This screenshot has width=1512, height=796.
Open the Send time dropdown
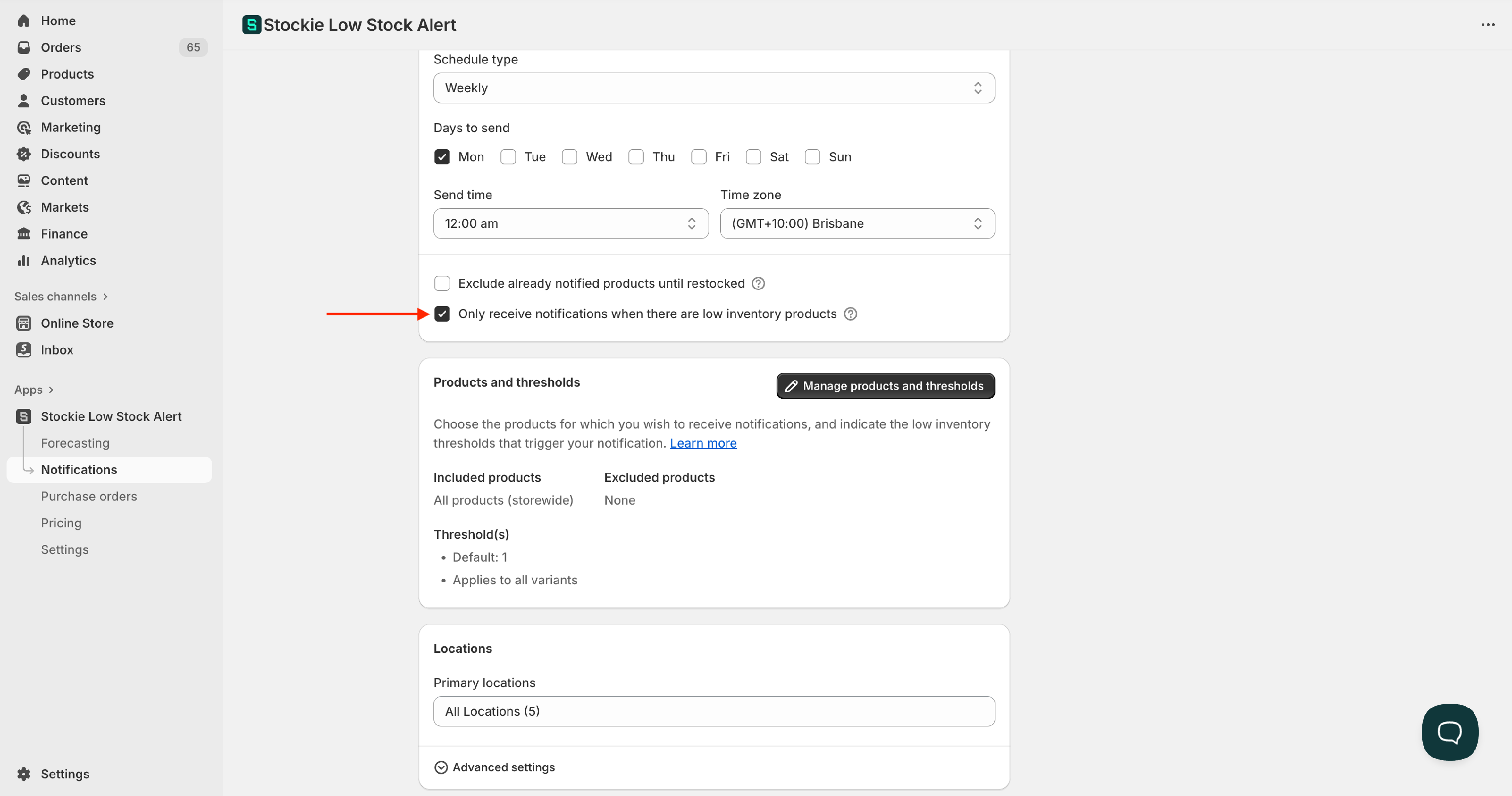(570, 224)
